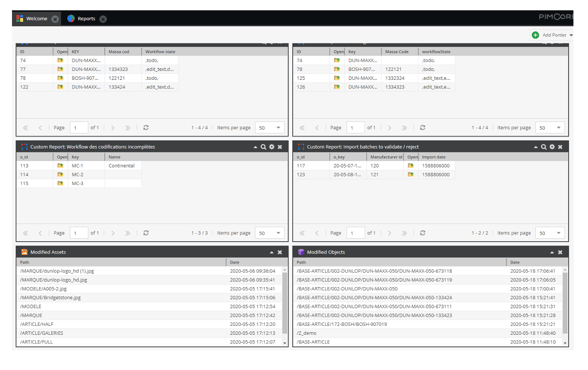588x370 pixels.
Task: Click the Modified Objects vertical scrollbar
Action: tap(565, 302)
